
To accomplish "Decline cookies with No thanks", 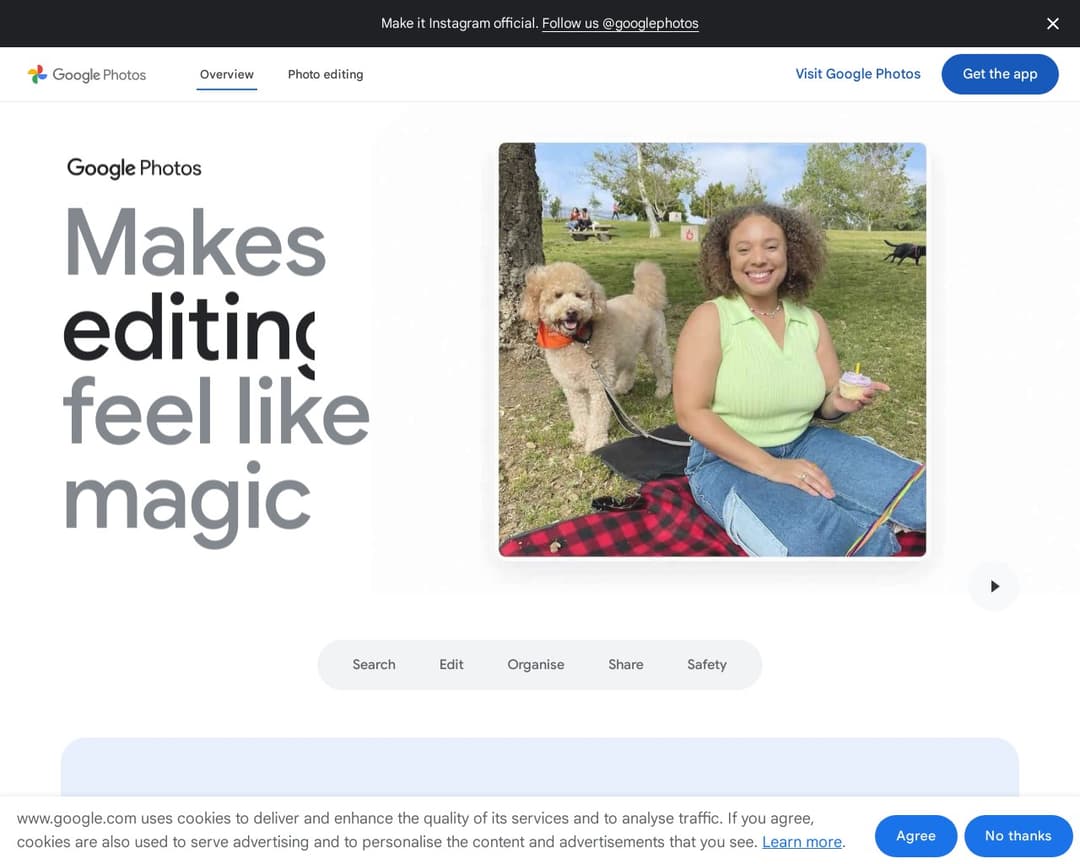I will [x=1018, y=836].
